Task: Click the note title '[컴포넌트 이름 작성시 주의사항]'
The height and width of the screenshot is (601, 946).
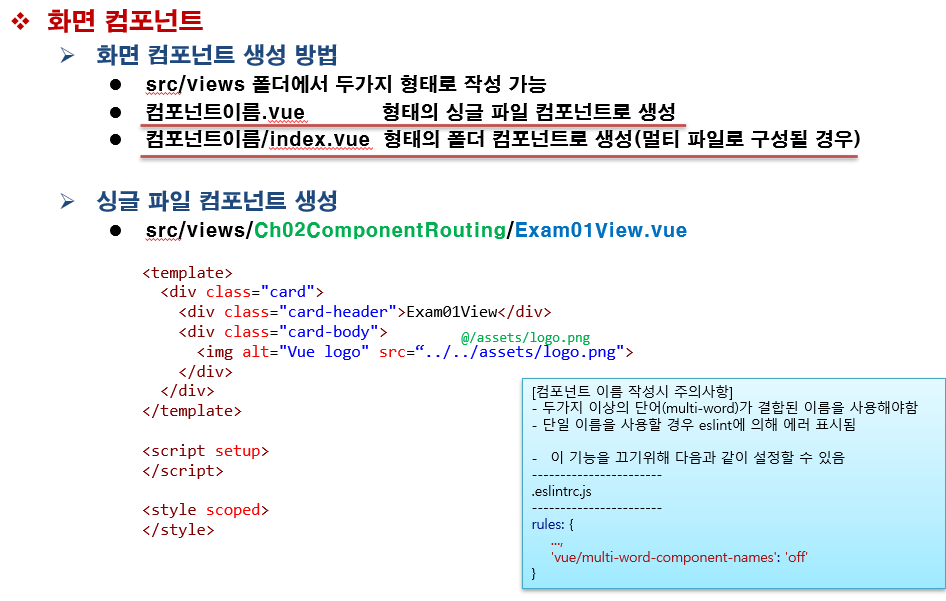Action: (632, 392)
